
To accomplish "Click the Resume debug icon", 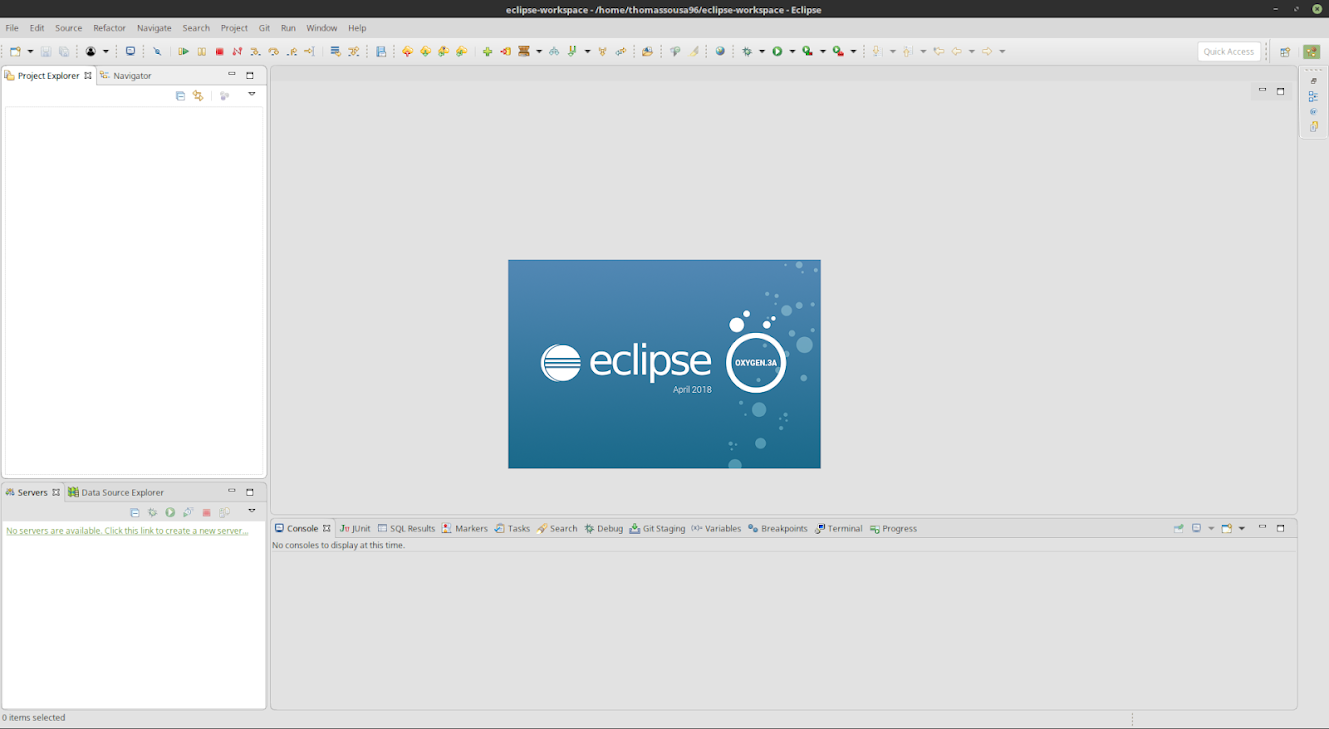I will [183, 51].
